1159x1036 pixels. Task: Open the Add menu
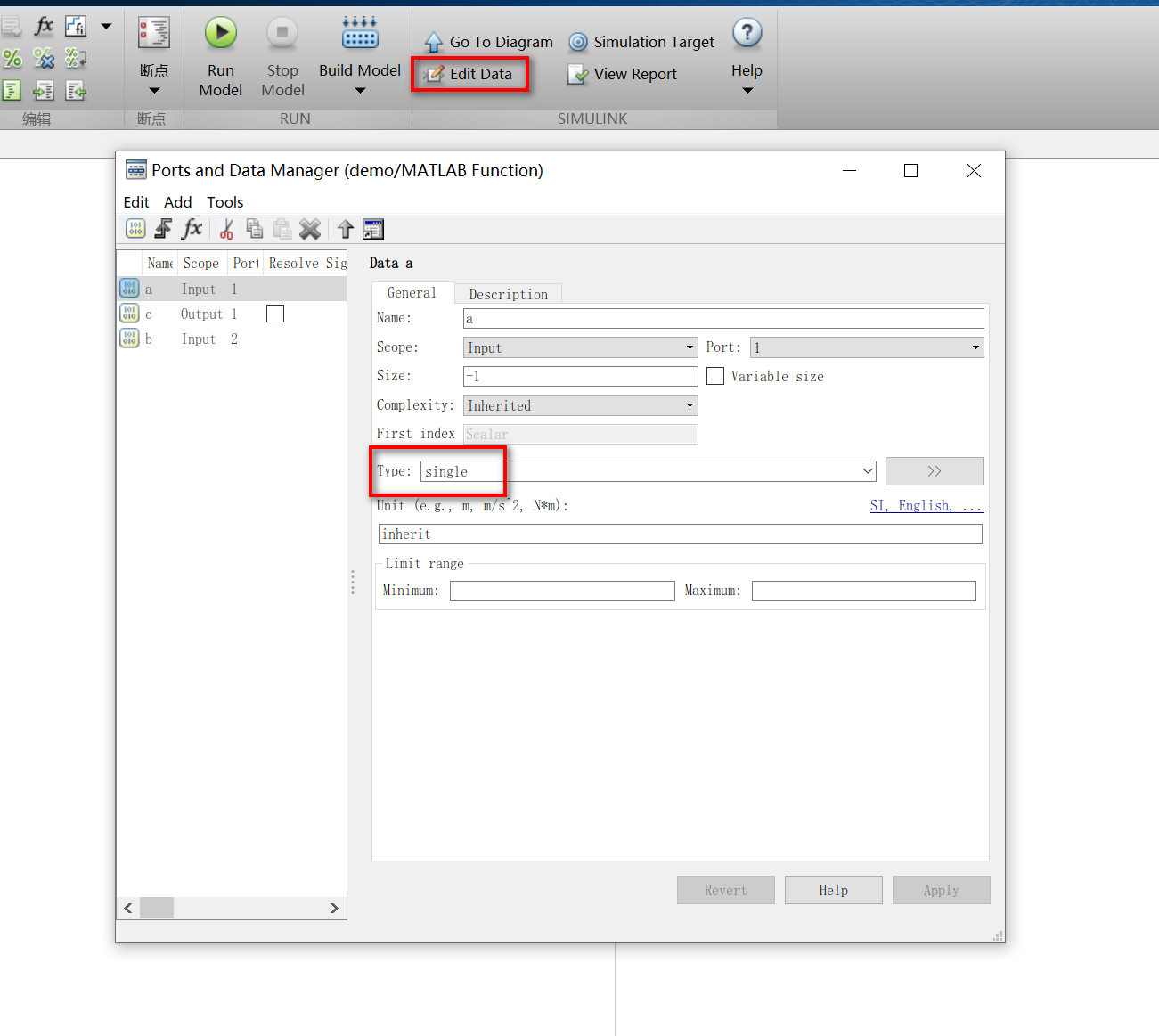coord(178,202)
